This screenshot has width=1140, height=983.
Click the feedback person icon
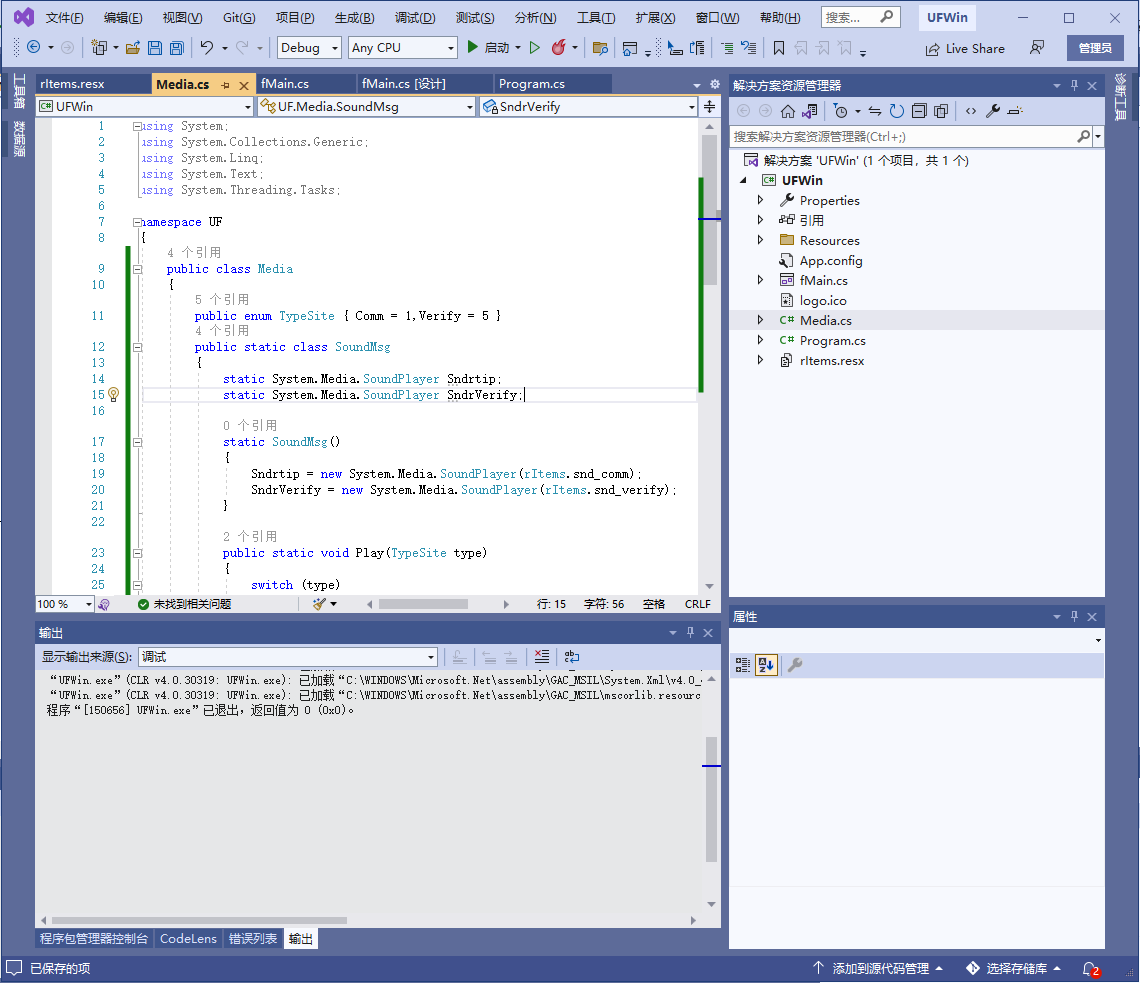coord(1037,48)
